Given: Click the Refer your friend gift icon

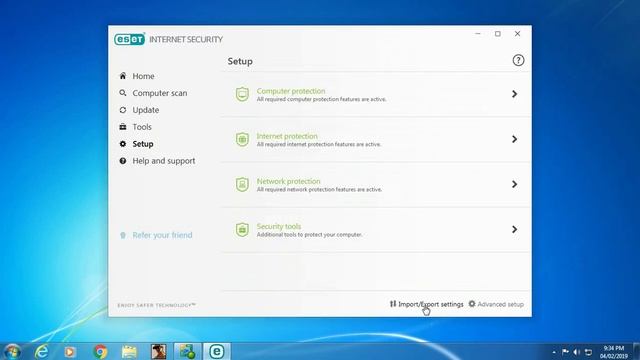Looking at the screenshot, I should coord(122,235).
